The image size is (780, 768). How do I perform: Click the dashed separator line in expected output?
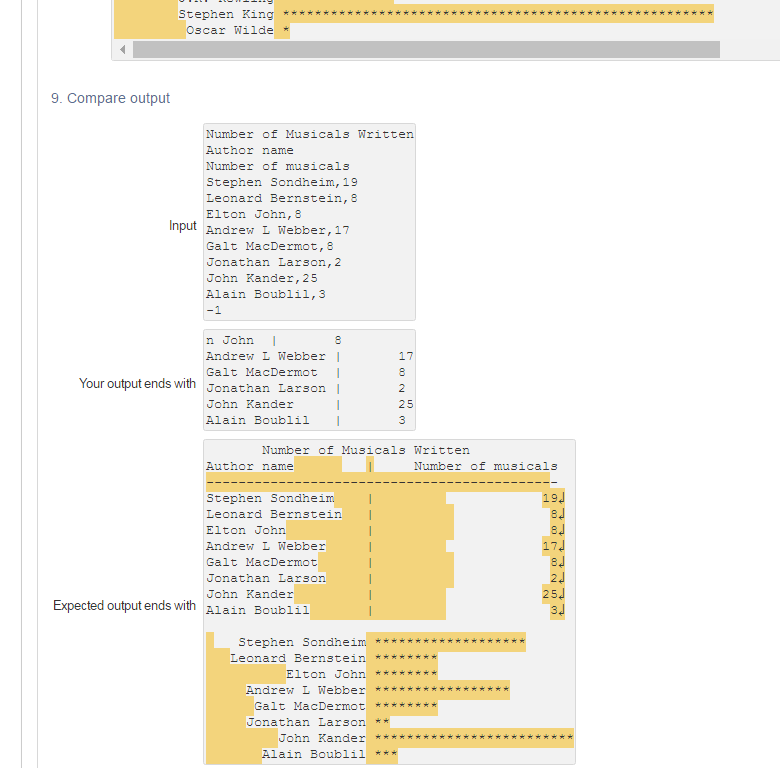pyautogui.click(x=382, y=482)
